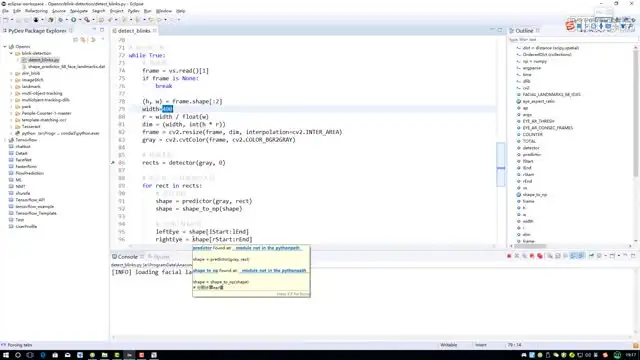Select the Tensorflow project
Viewport: 640px width, 360px height.
point(27,140)
